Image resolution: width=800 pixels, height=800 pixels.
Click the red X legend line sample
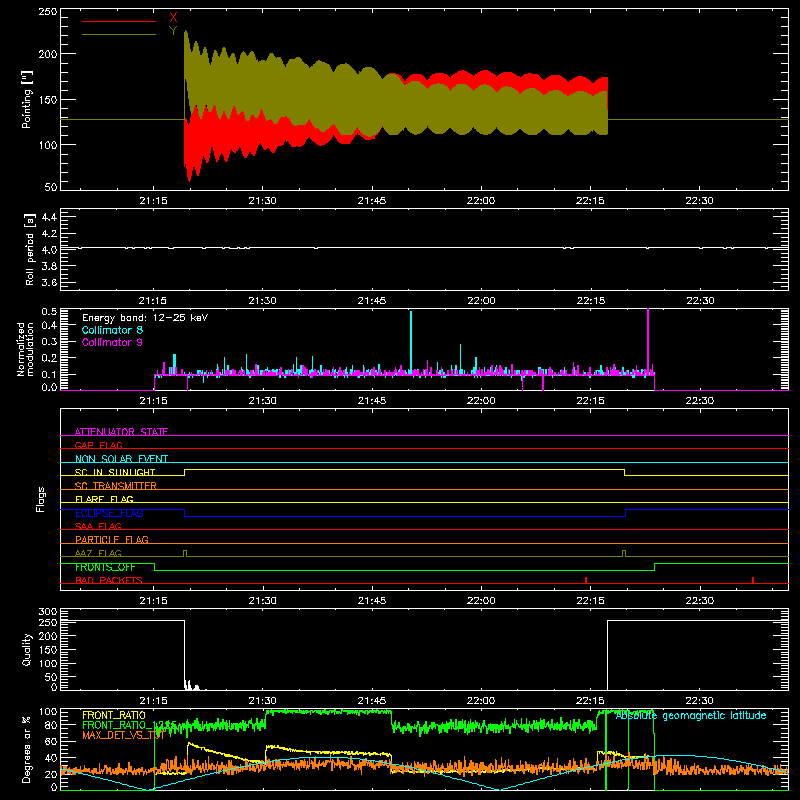point(119,21)
